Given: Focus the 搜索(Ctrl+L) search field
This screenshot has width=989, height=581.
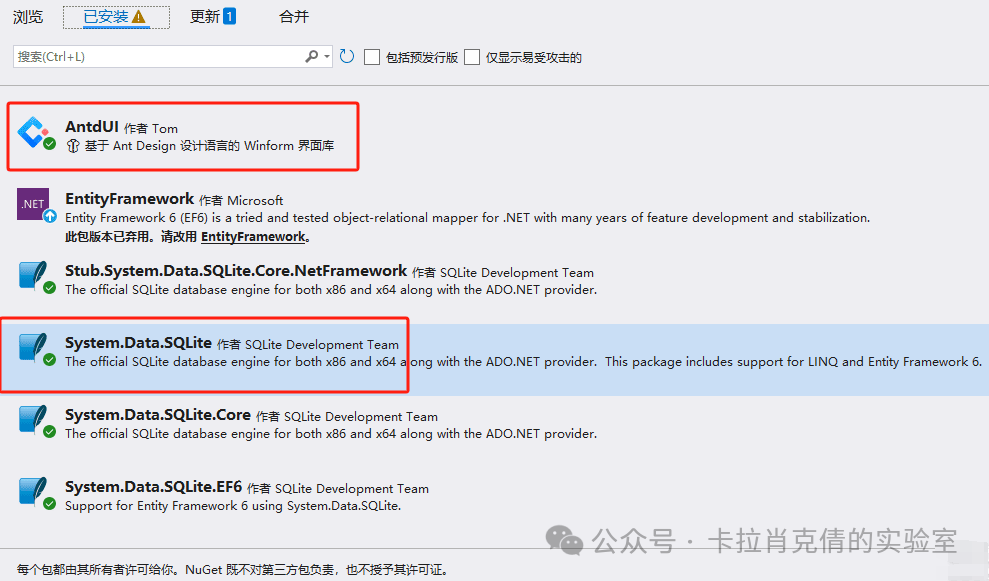Looking at the screenshot, I should (160, 57).
